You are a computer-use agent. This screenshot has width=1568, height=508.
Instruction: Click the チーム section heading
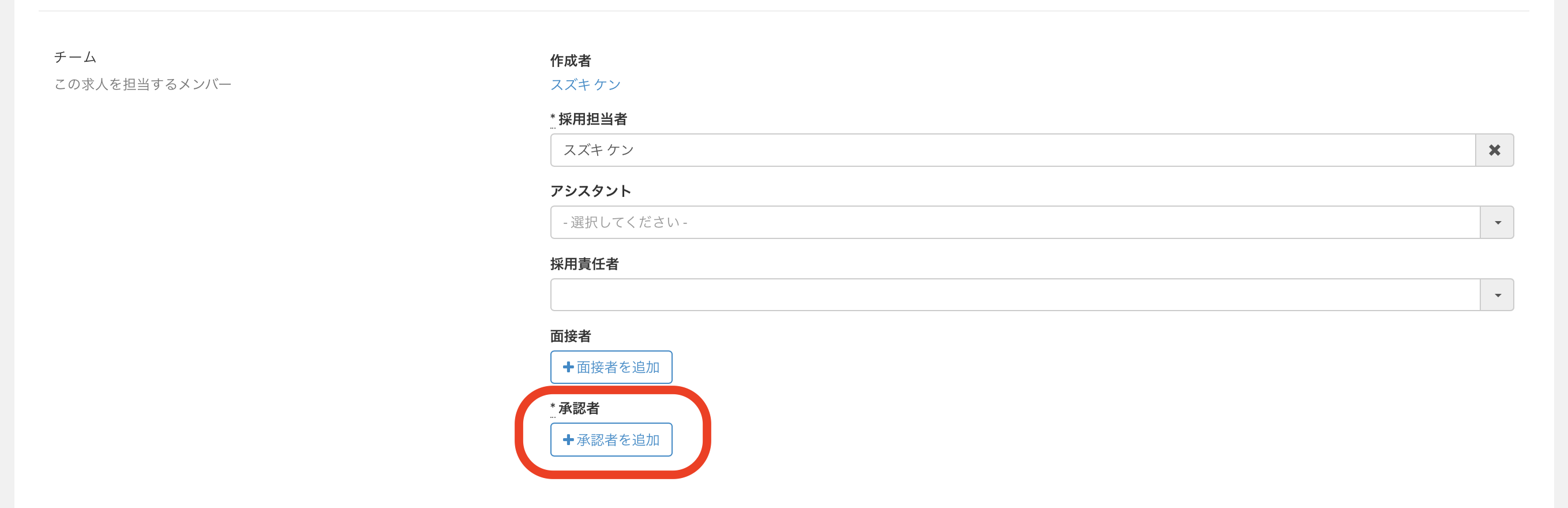pyautogui.click(x=75, y=57)
